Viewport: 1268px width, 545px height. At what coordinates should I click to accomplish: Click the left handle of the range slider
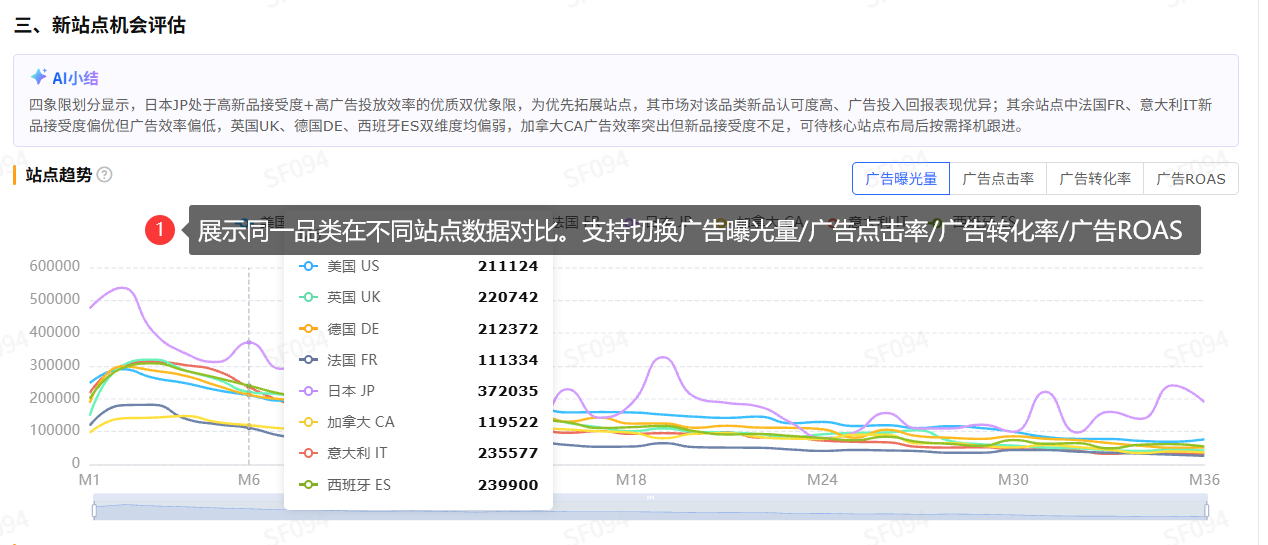(x=93, y=511)
